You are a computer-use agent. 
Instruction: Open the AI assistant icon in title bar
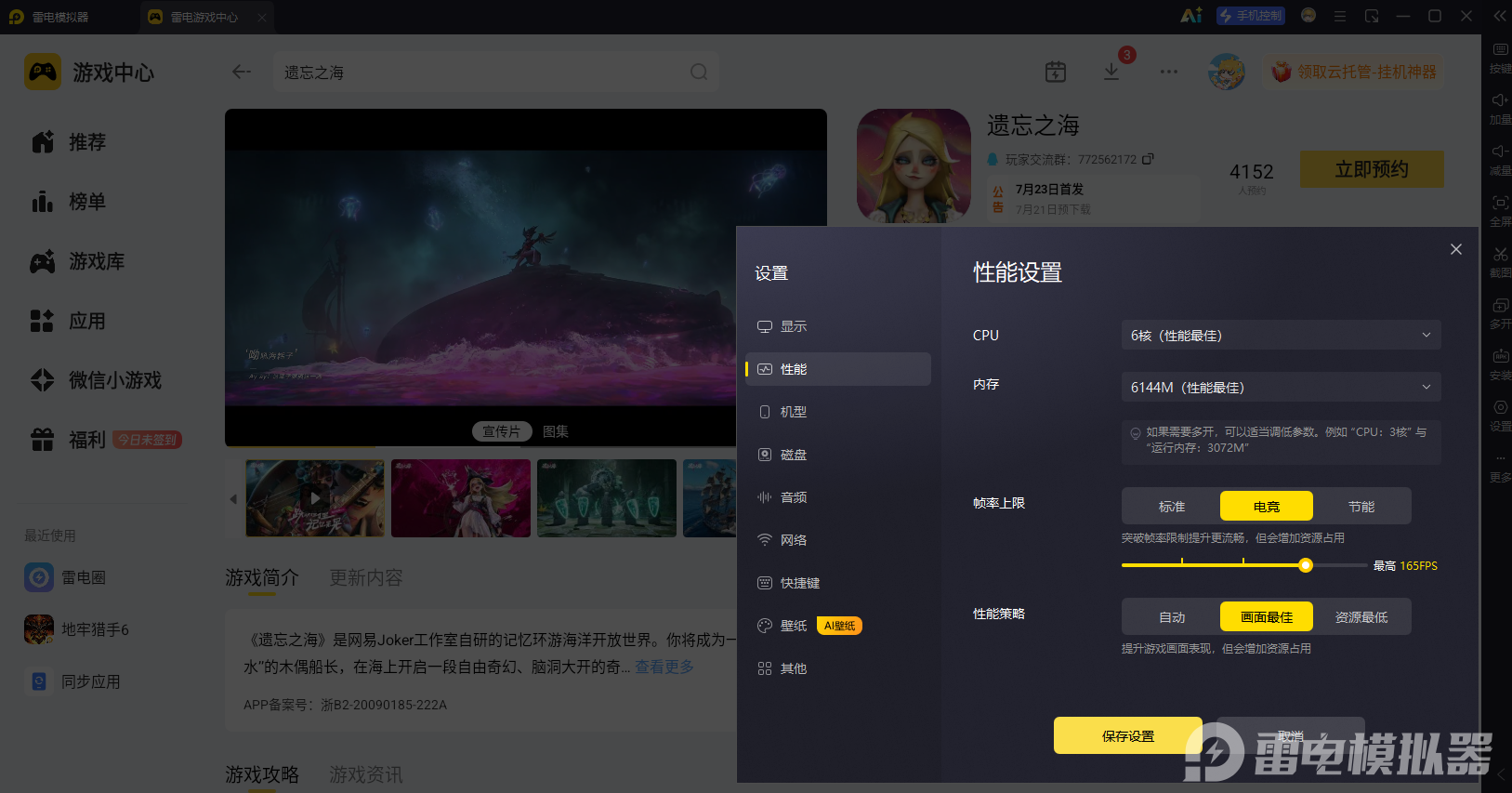pyautogui.click(x=1190, y=16)
